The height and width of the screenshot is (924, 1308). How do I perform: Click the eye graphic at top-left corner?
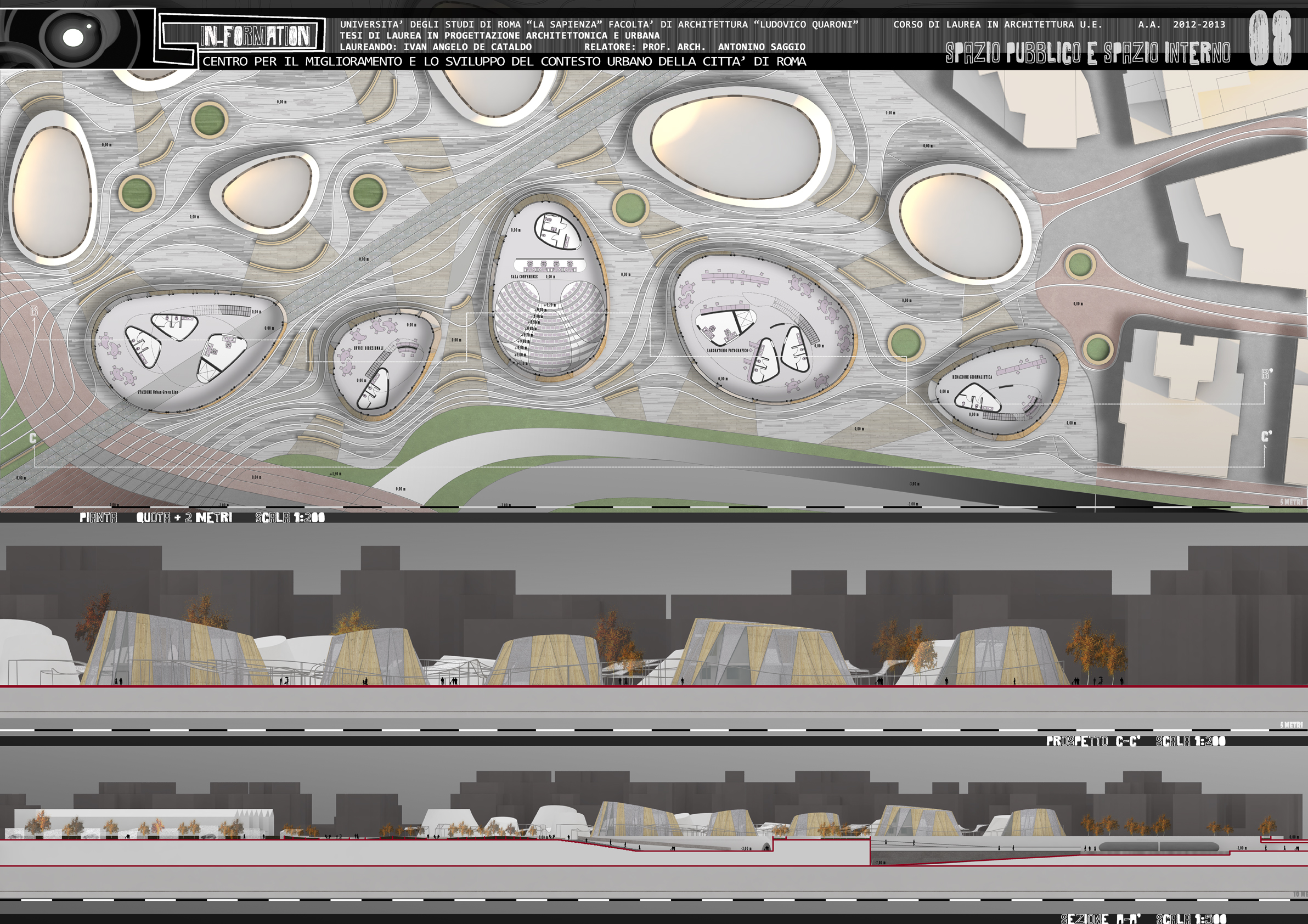point(73,38)
